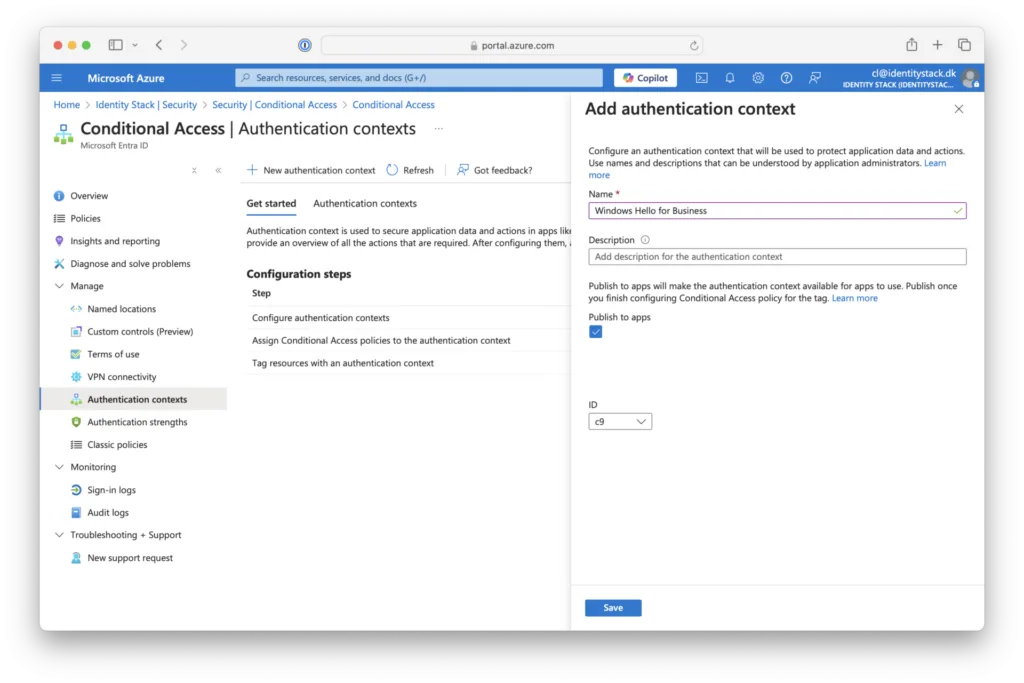The width and height of the screenshot is (1024, 683).
Task: Click the Conditional Access breadcrumb link
Action: (393, 104)
